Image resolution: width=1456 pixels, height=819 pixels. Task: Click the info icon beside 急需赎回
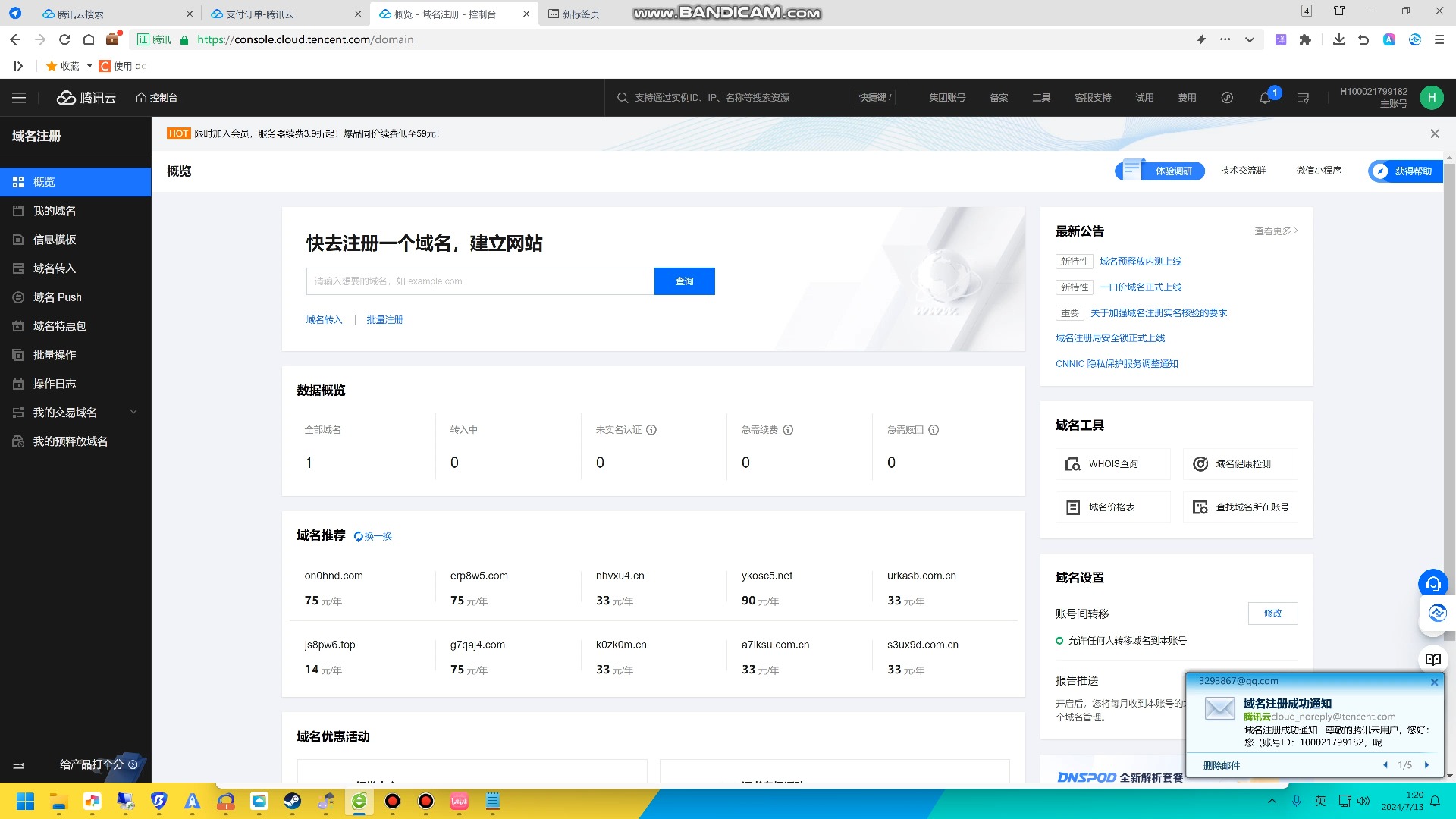[934, 430]
